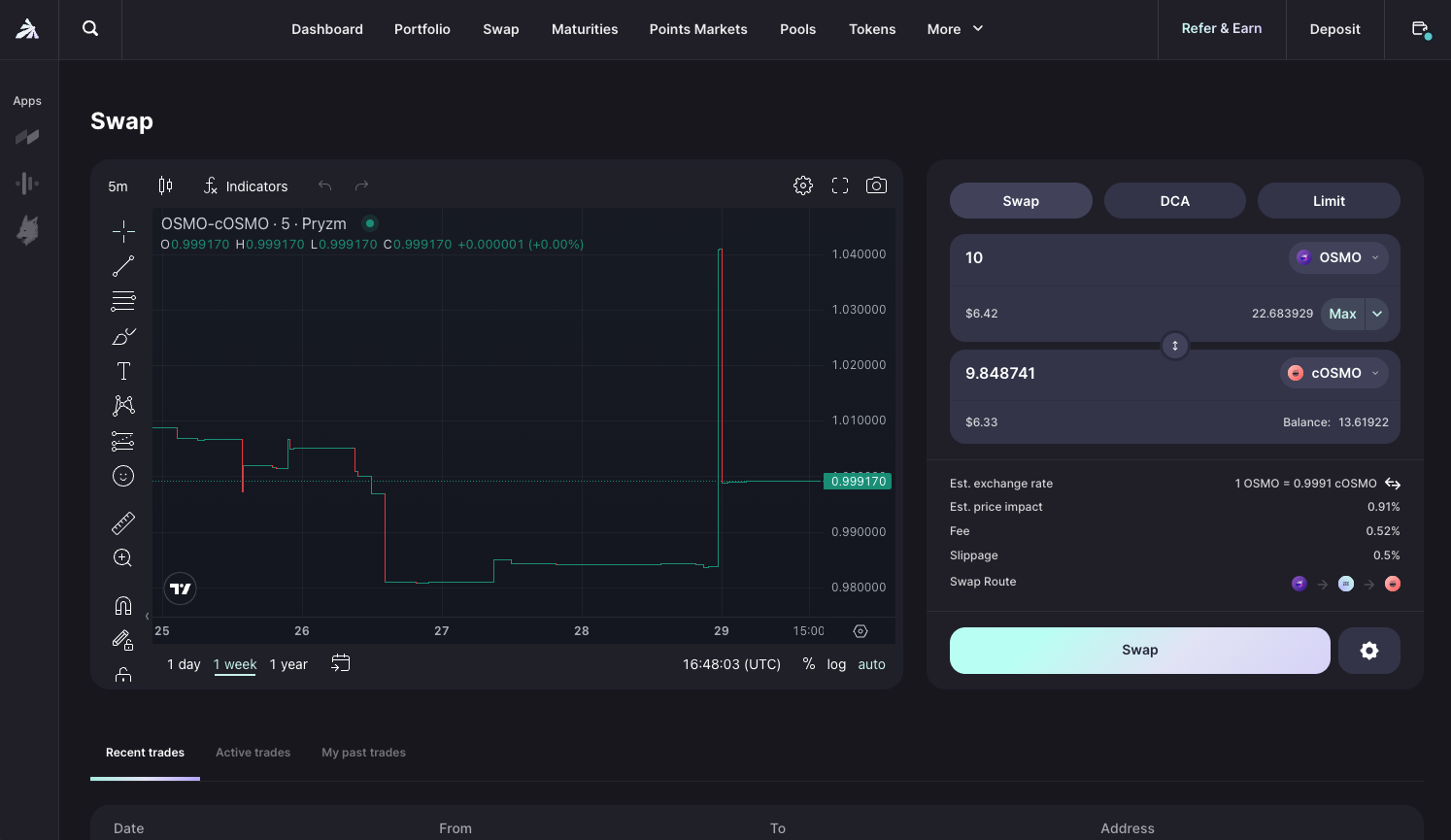Image resolution: width=1451 pixels, height=840 pixels.
Task: Select the crosshair cursor tool
Action: point(123,230)
